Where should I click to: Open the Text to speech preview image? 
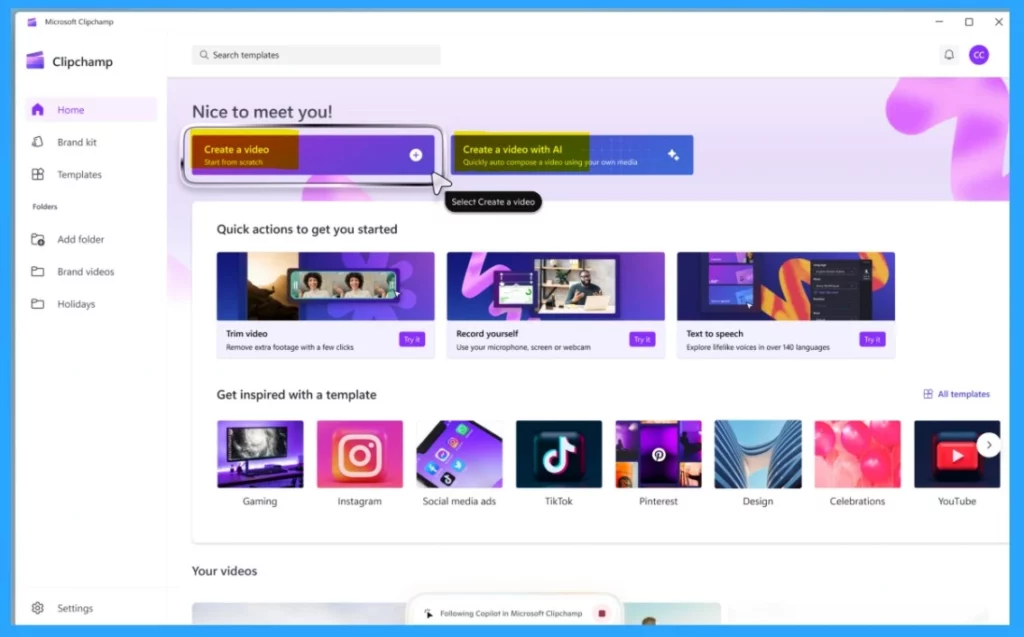(786, 286)
